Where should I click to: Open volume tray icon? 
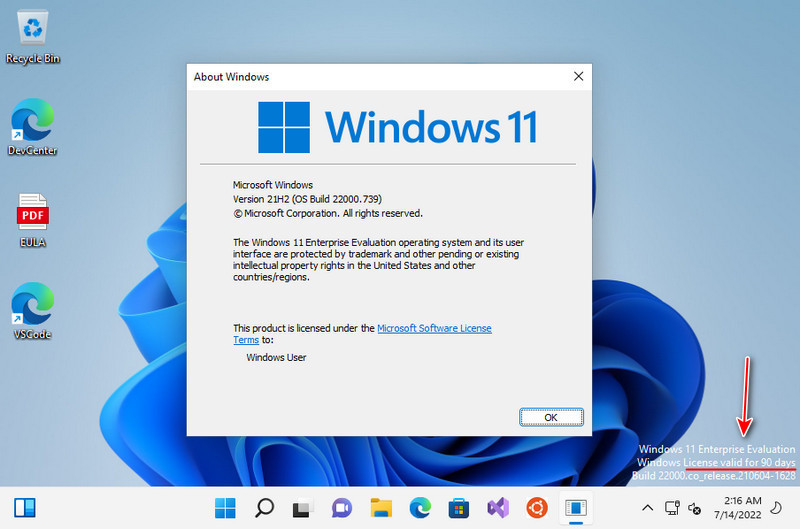pos(694,508)
